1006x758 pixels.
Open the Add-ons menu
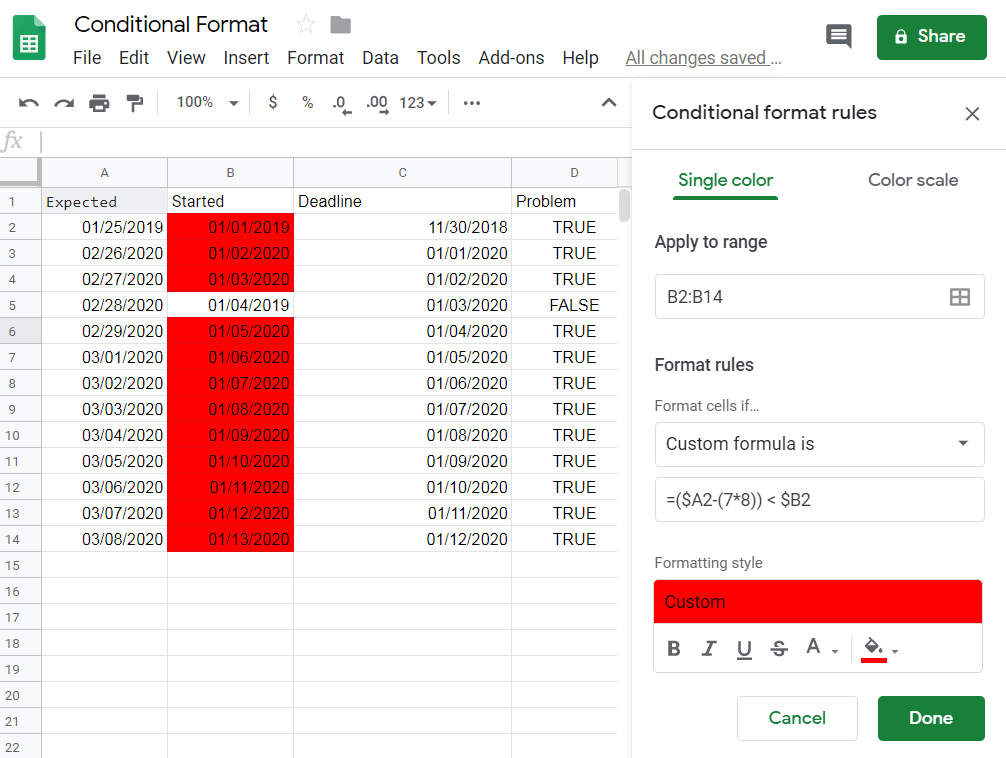pyautogui.click(x=511, y=58)
